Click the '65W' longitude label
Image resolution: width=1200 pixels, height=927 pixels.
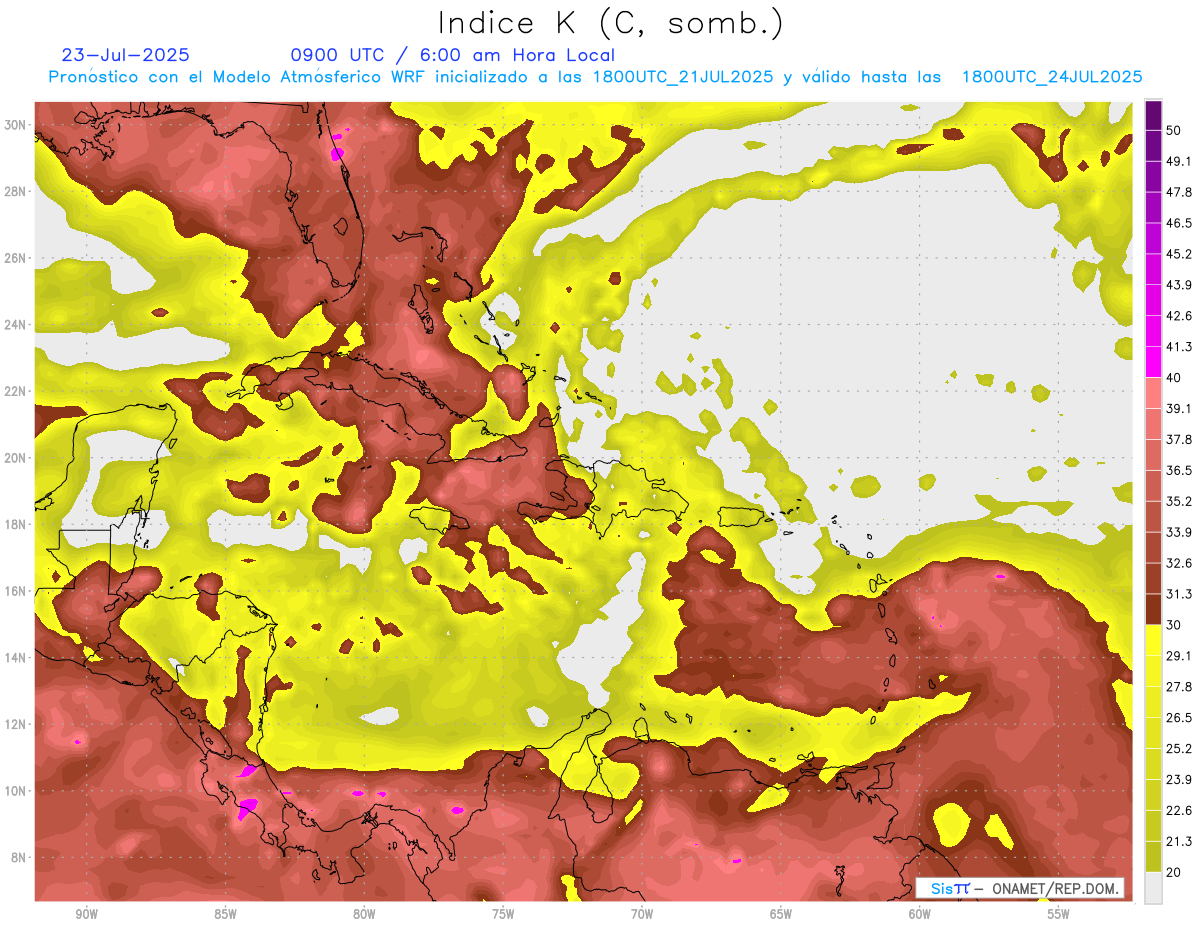781,915
